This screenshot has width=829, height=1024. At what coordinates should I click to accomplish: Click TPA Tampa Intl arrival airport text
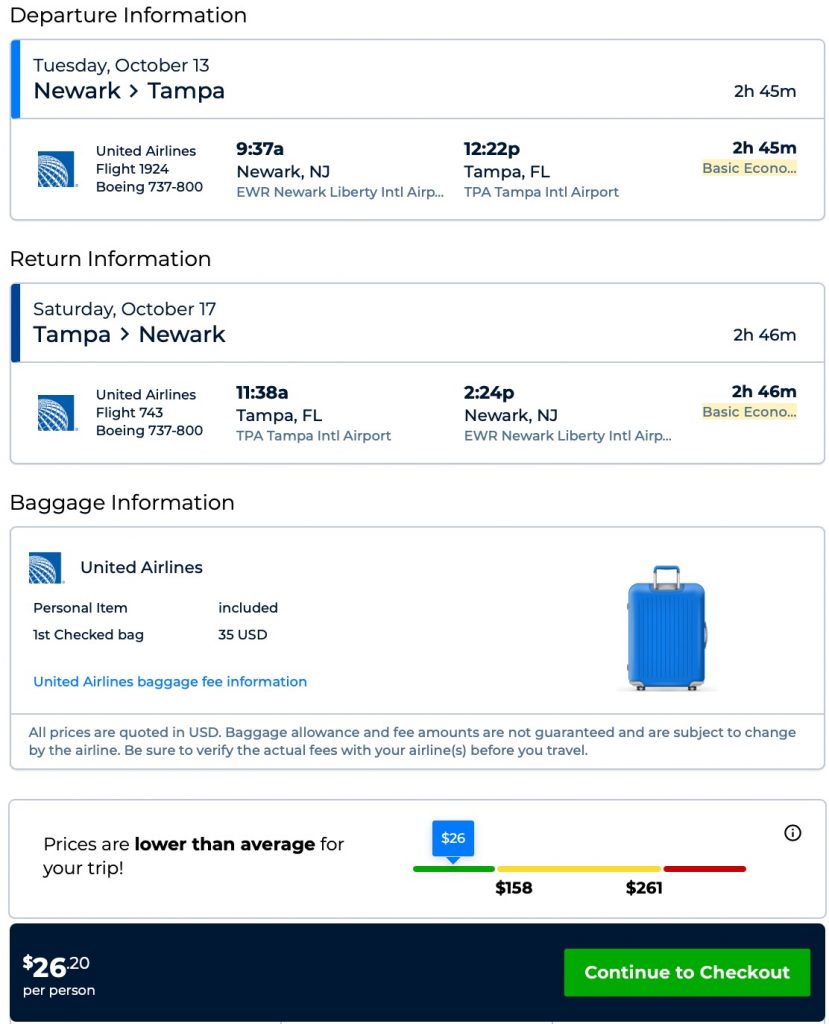point(541,192)
